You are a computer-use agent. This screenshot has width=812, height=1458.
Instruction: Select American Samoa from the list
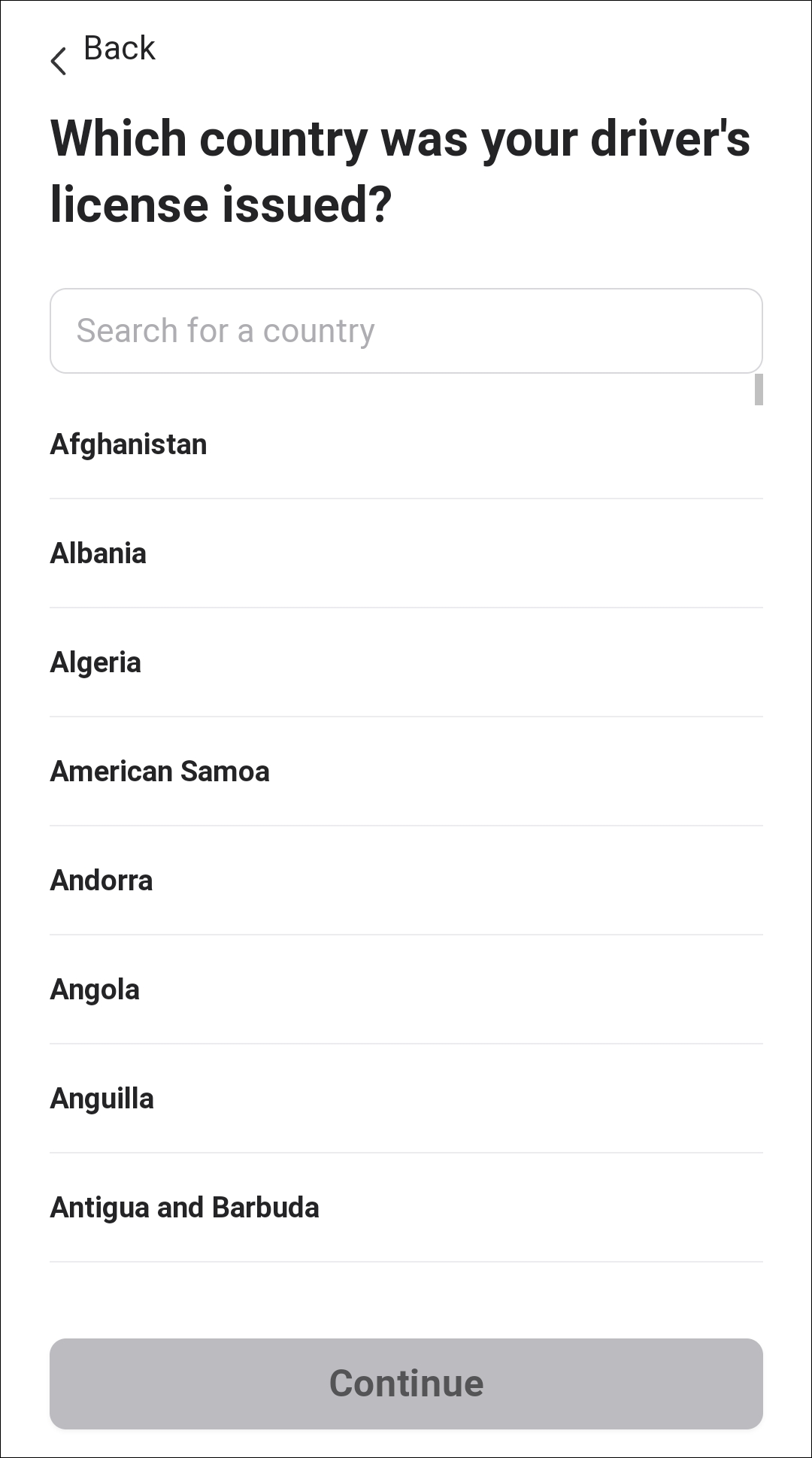(159, 771)
